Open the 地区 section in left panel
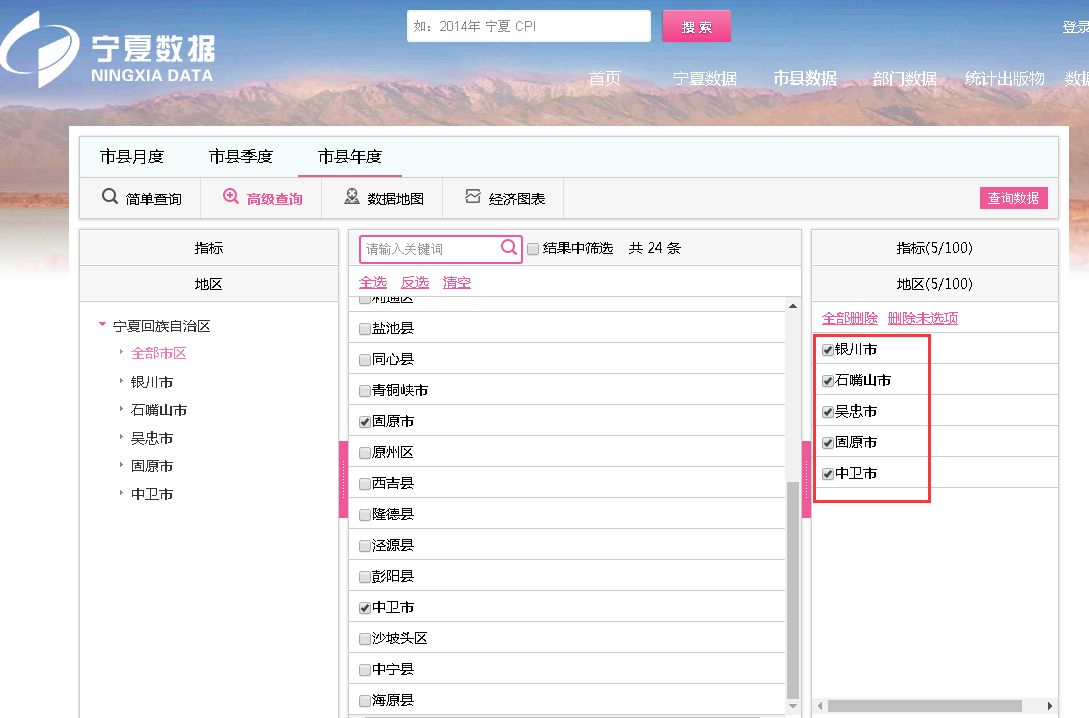The width and height of the screenshot is (1089, 718). click(209, 284)
